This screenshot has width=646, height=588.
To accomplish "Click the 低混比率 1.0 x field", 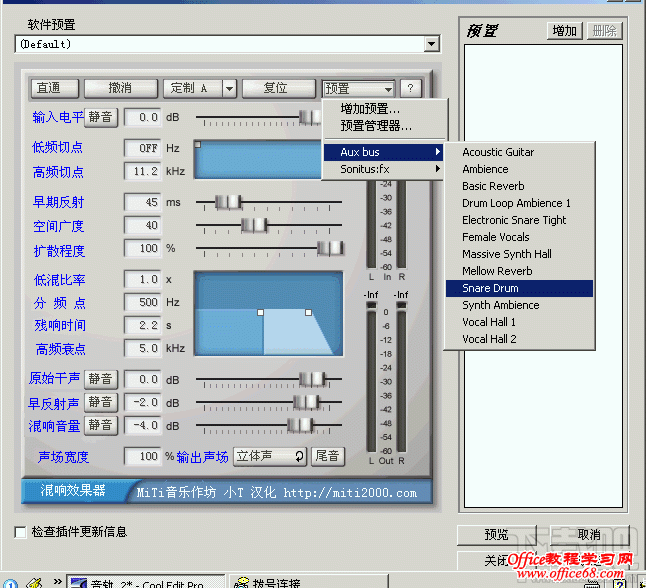I will pyautogui.click(x=143, y=280).
